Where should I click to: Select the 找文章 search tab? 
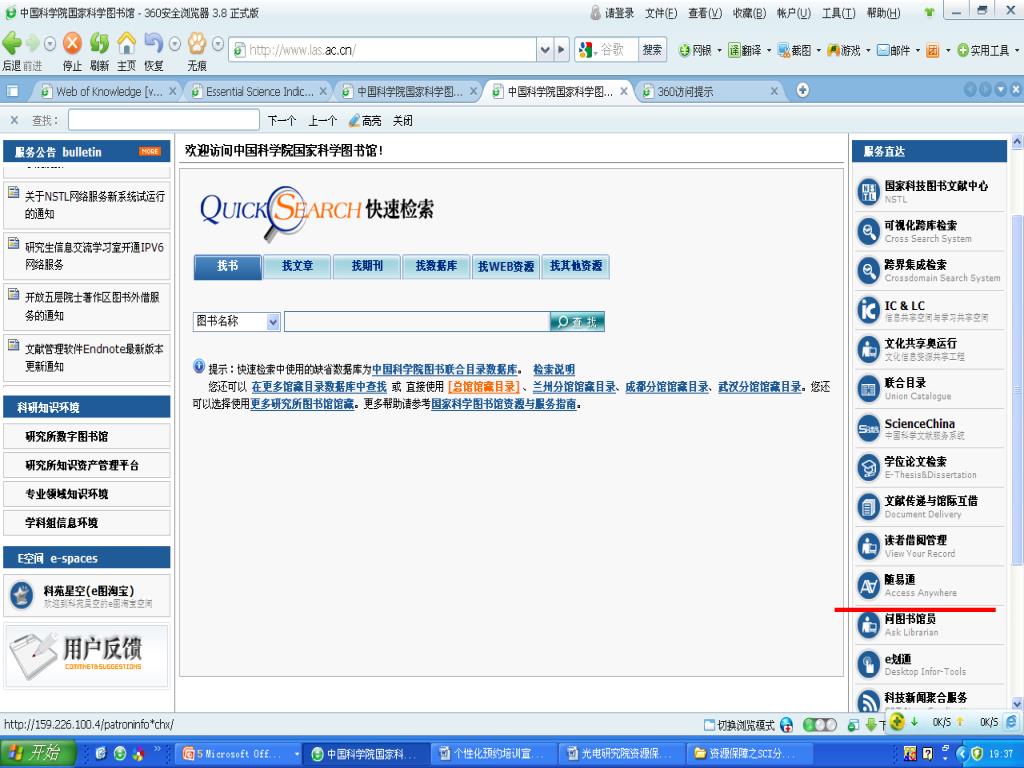(297, 266)
